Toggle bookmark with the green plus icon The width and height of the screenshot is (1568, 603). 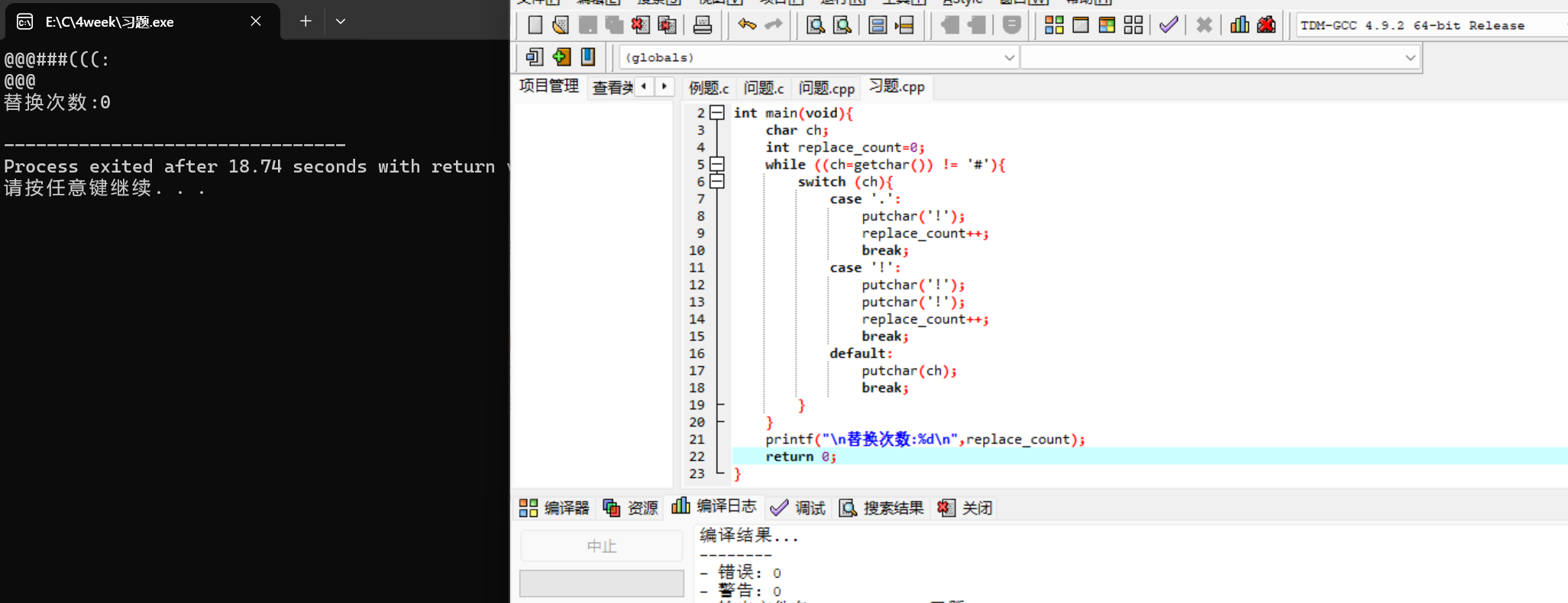(x=561, y=56)
